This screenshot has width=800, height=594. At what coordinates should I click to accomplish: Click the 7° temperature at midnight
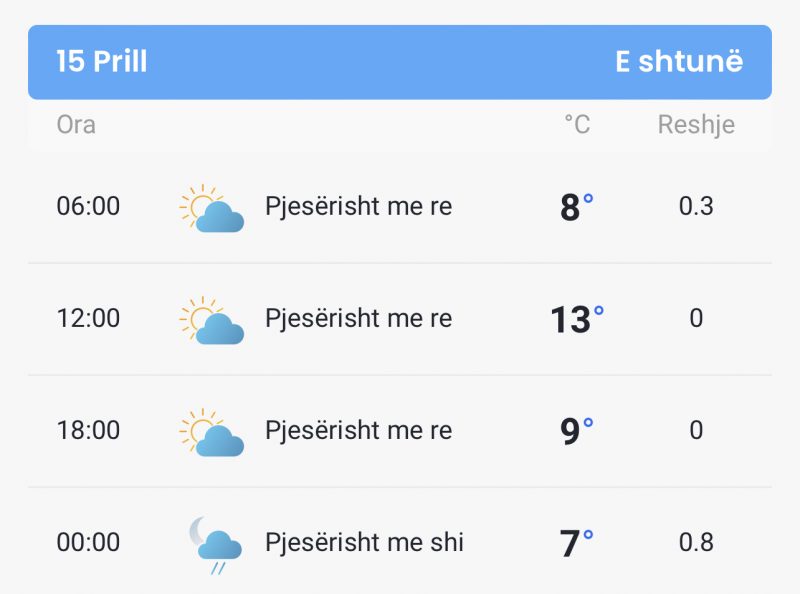pyautogui.click(x=577, y=544)
